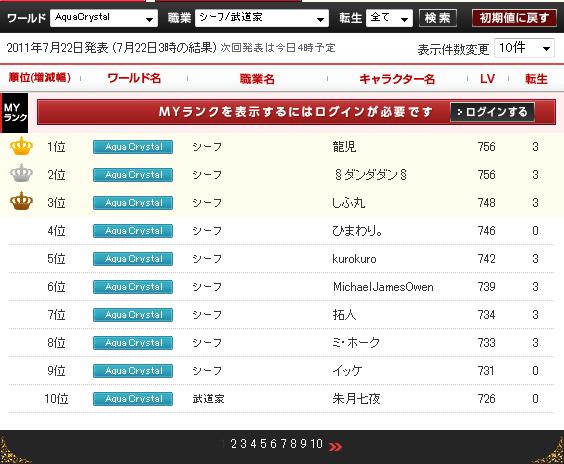Go to page 5
This screenshot has width=564, height=464.
pyautogui.click(x=263, y=444)
